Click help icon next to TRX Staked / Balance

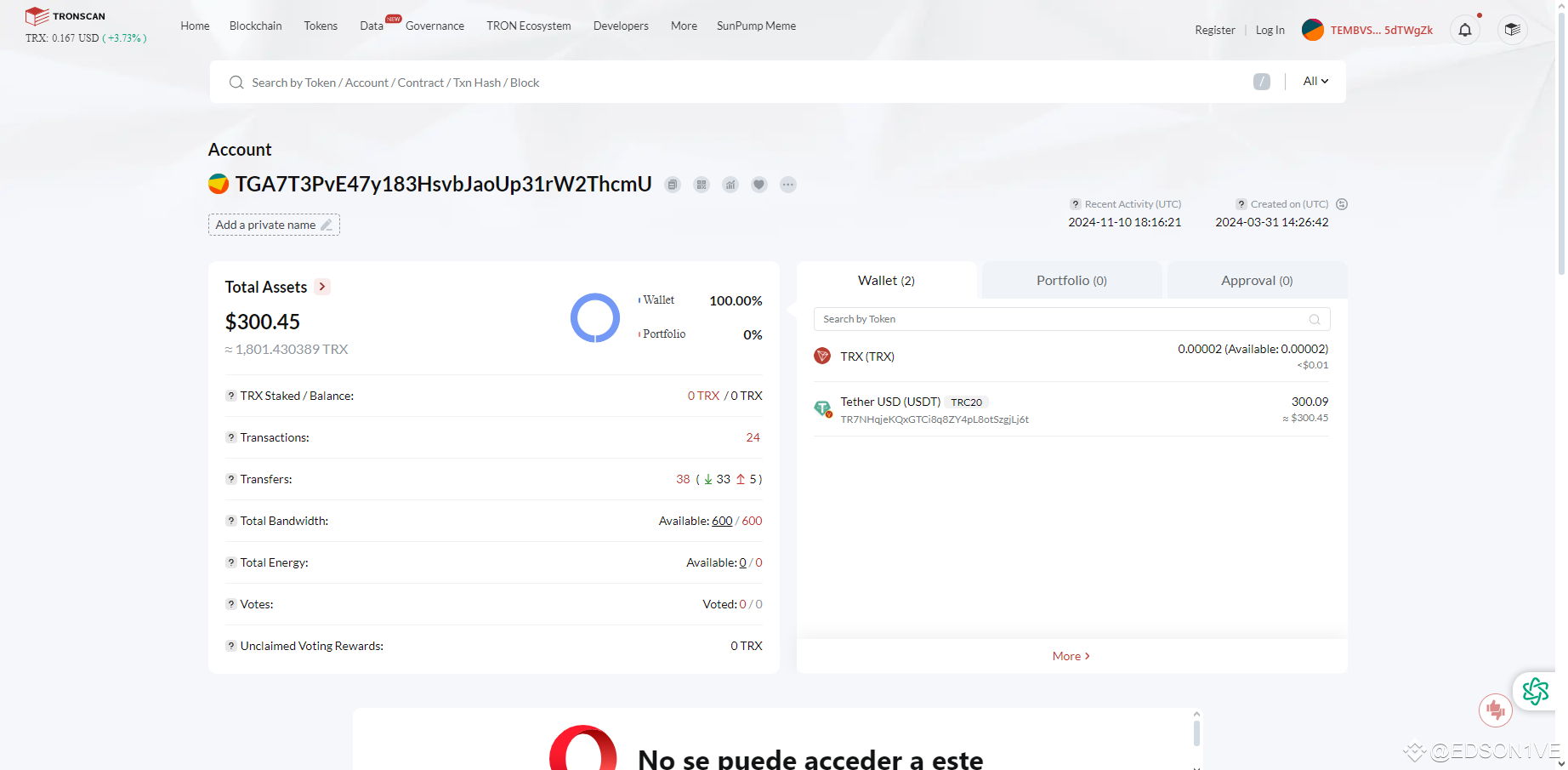(230, 396)
